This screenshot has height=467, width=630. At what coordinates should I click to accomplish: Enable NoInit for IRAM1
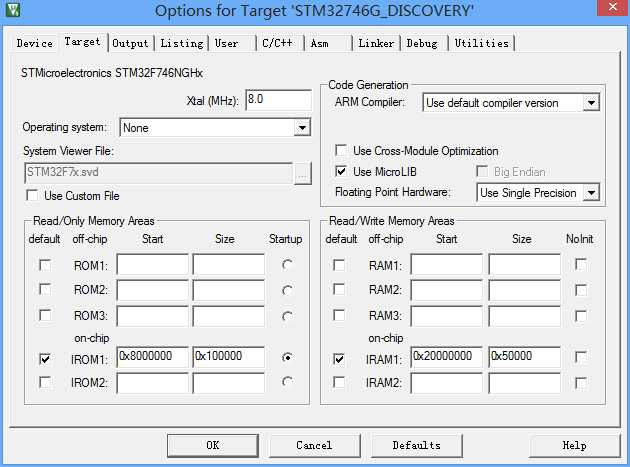click(x=581, y=357)
